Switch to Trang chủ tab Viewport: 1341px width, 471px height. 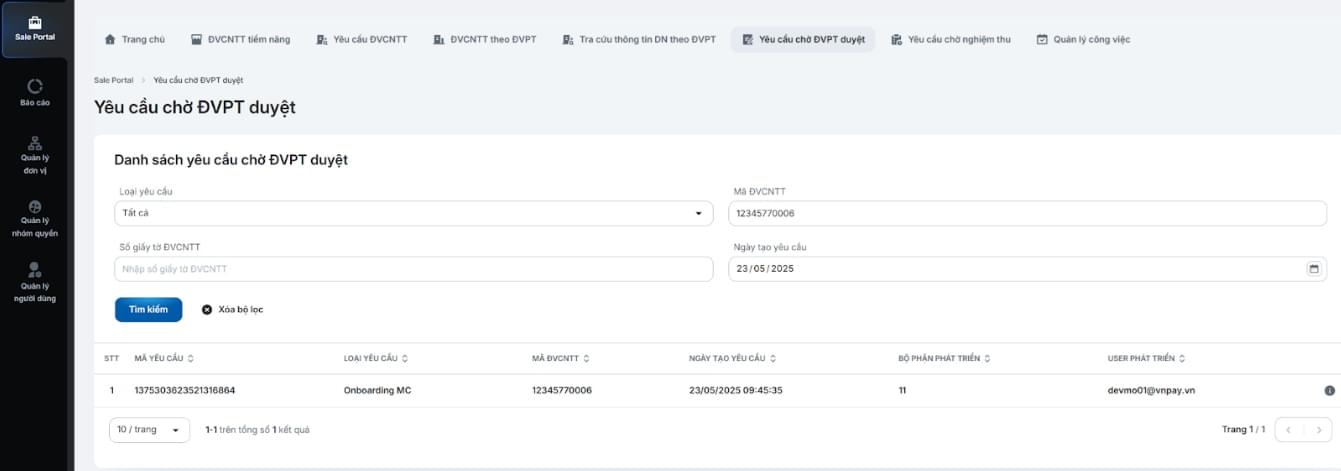135,39
